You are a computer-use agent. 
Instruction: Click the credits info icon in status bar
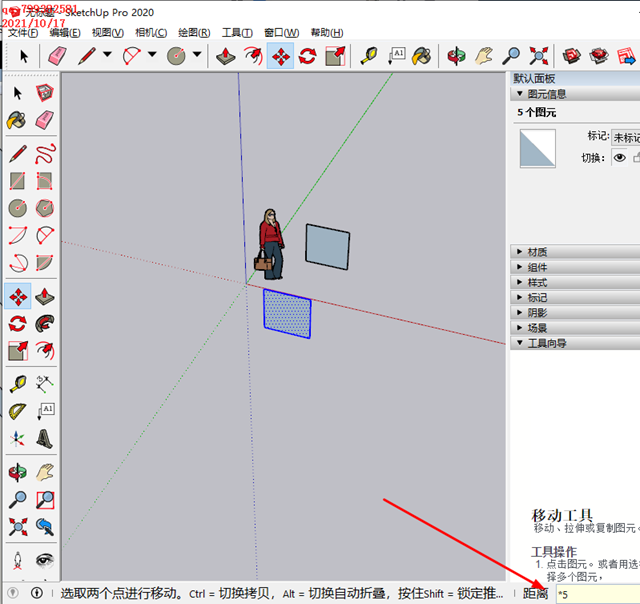(x=37, y=593)
